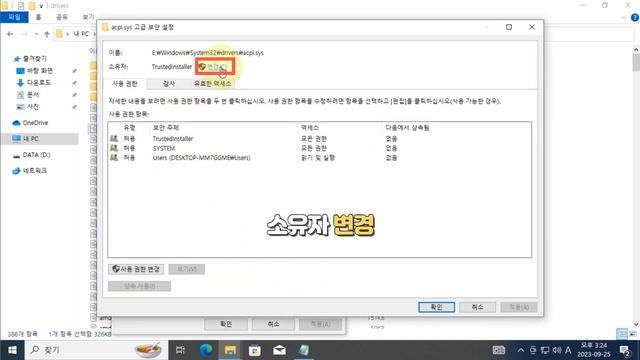This screenshot has width=640, height=360.
Task: Click the user icon beside TrustedInstaller entry
Action: click(114, 139)
